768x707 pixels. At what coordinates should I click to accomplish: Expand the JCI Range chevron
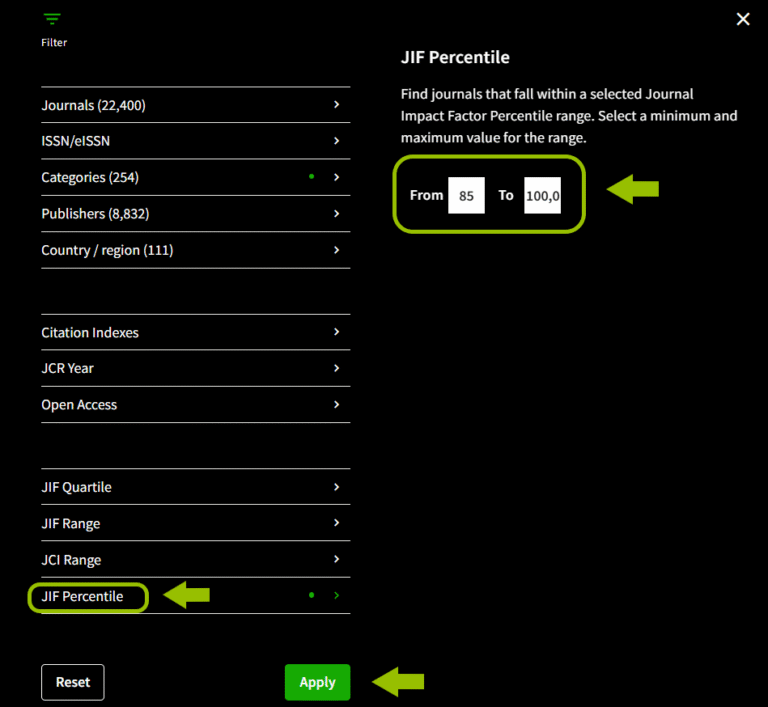336,559
